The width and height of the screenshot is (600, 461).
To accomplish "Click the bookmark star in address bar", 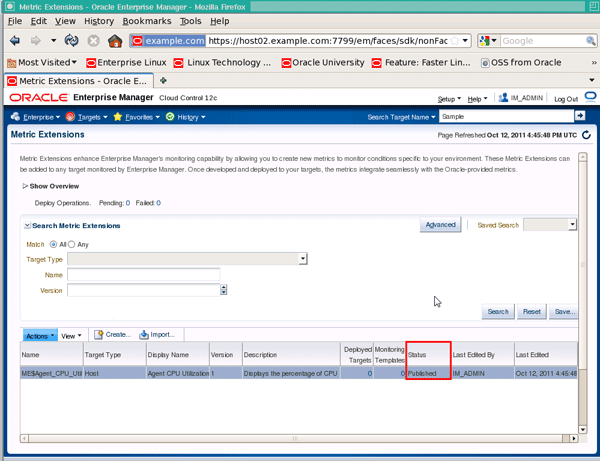I will [455, 41].
